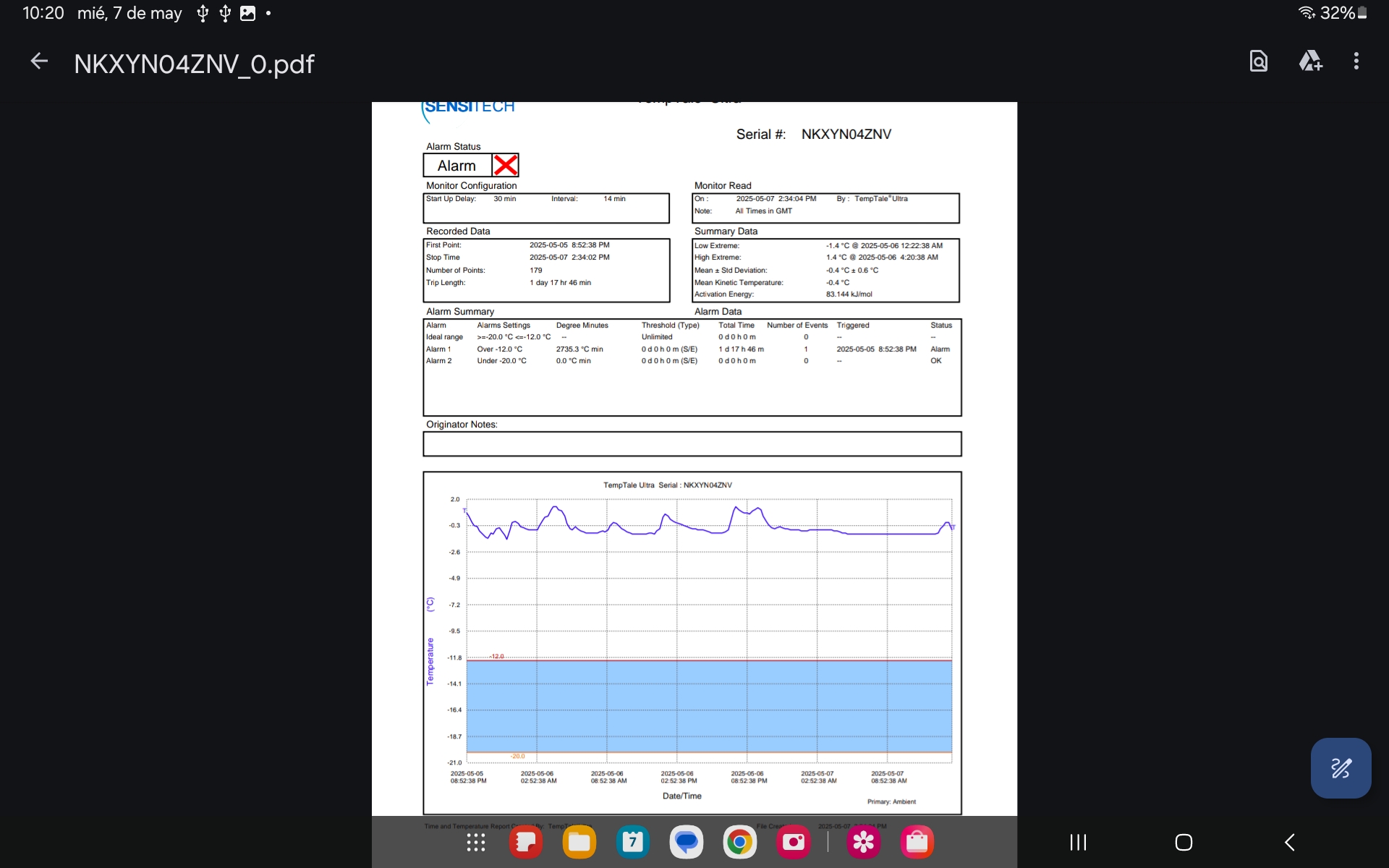The height and width of the screenshot is (868, 1389).
Task: Tap the Ideal range row setting
Action: click(514, 337)
